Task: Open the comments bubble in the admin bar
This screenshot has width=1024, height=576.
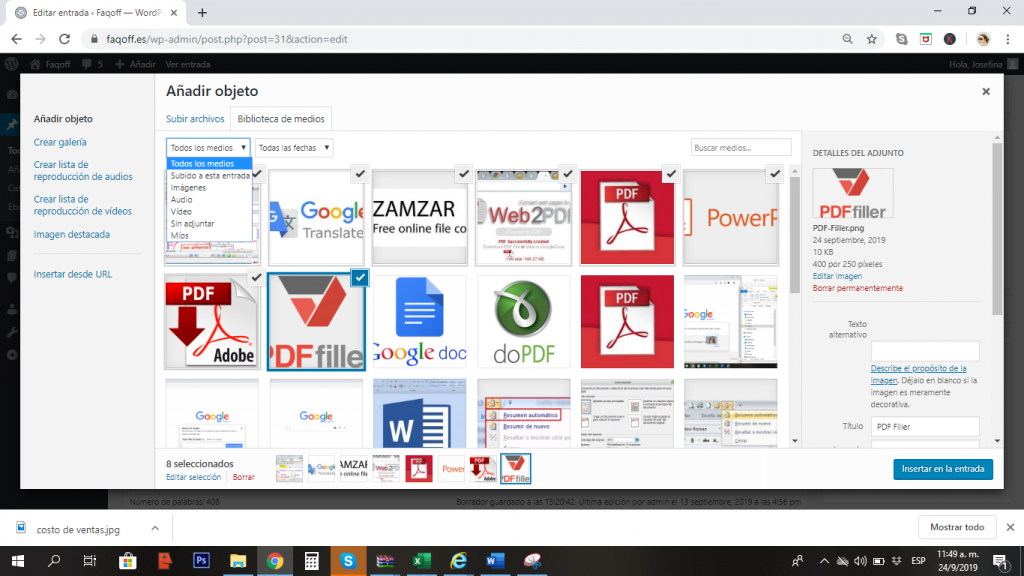Action: pyautogui.click(x=92, y=64)
